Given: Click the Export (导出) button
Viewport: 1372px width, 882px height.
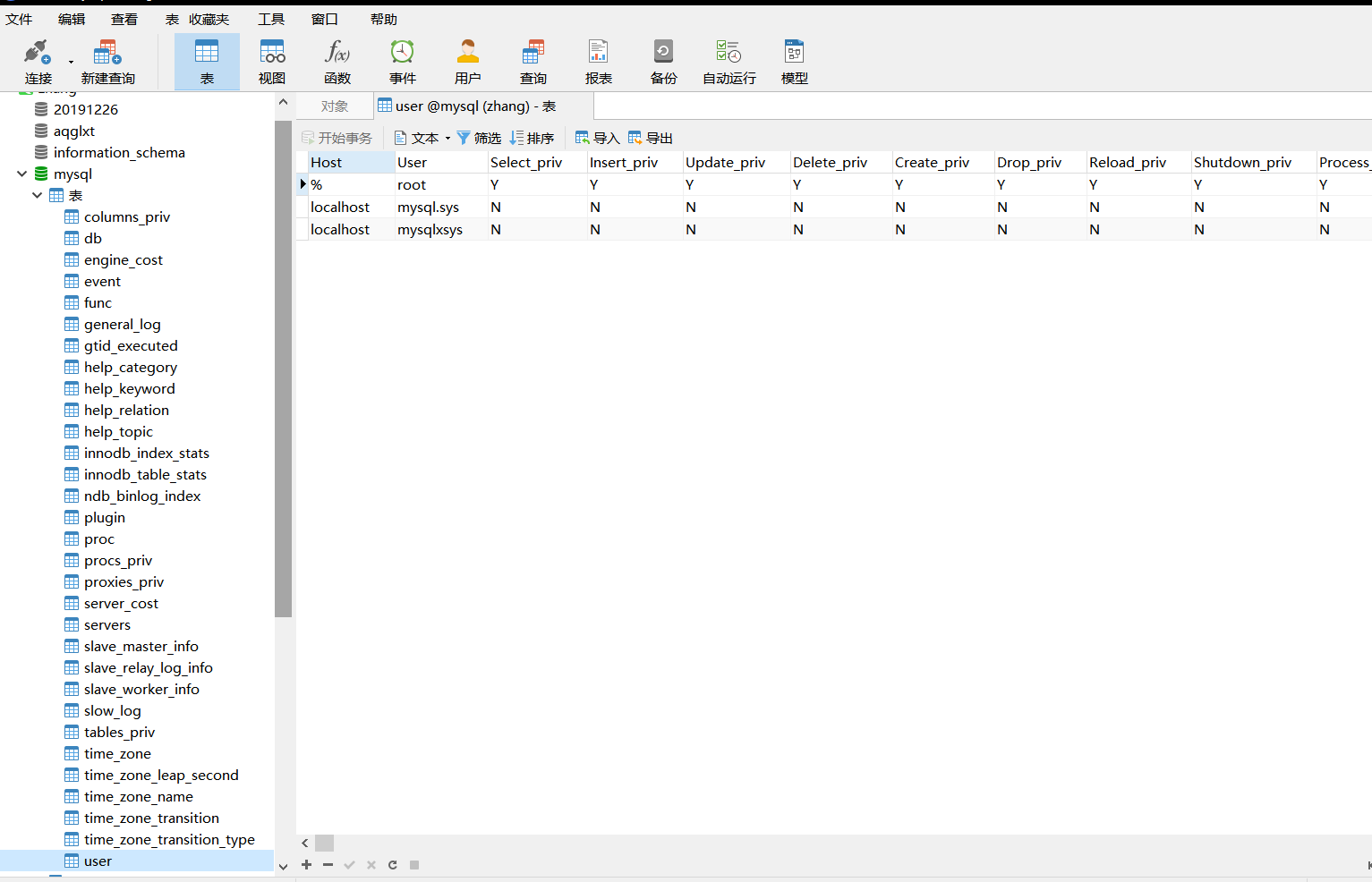Looking at the screenshot, I should [x=651, y=138].
